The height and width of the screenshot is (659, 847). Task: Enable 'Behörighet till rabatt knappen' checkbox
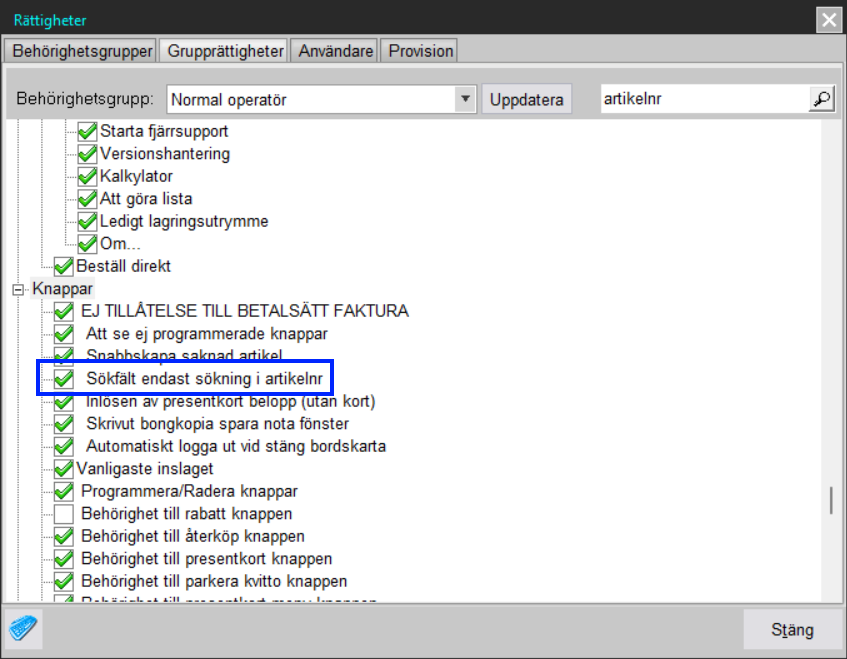click(x=65, y=514)
